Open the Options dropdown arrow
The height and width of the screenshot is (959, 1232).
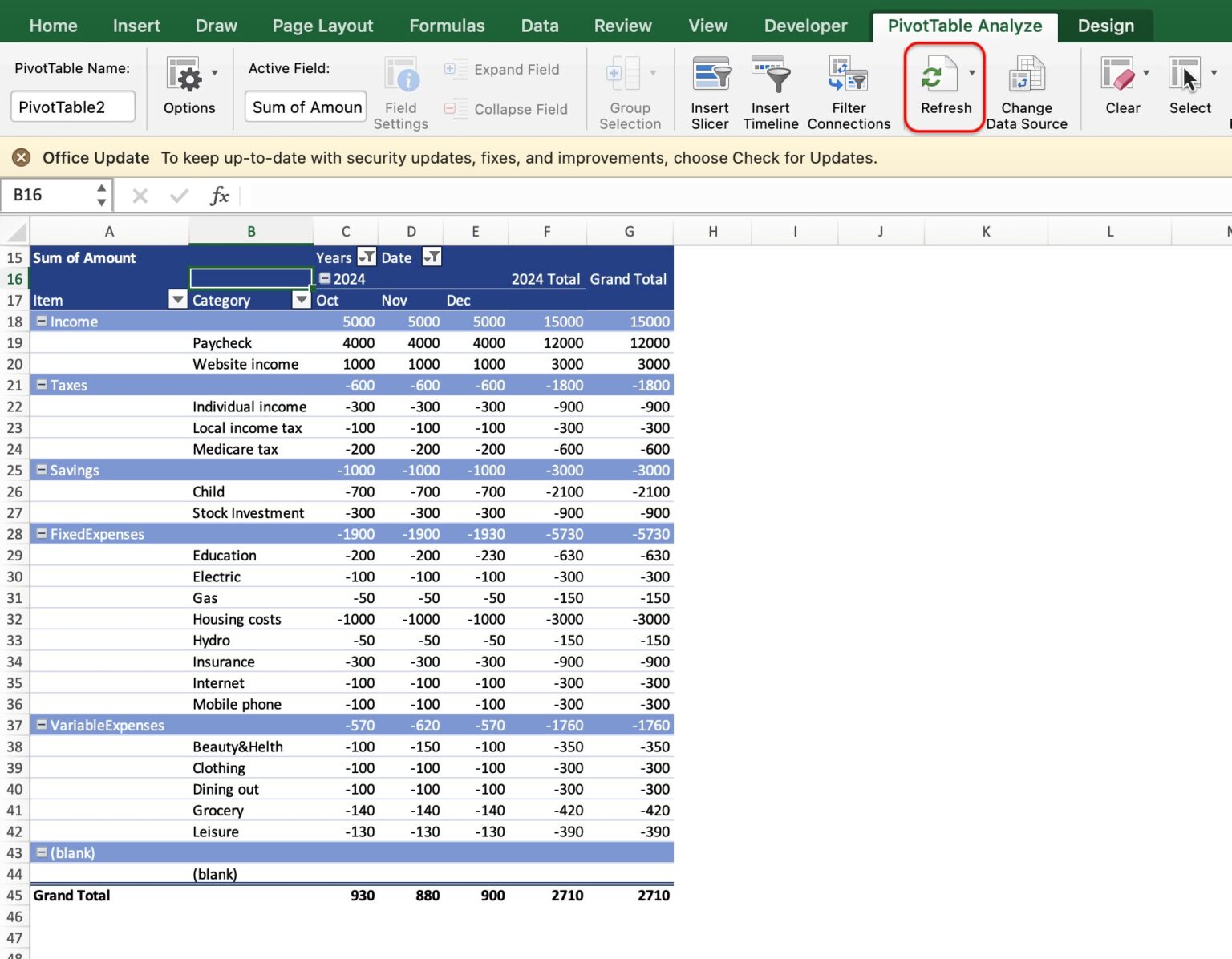214,73
